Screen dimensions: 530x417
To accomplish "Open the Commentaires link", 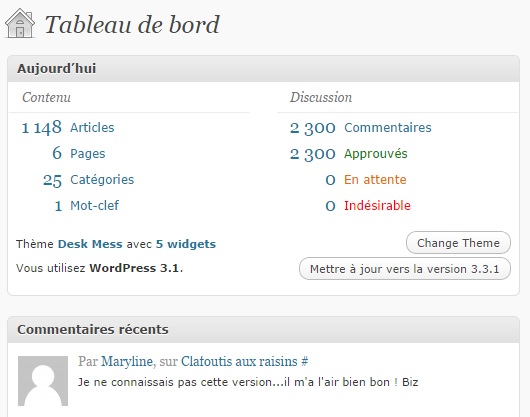I will [x=388, y=128].
